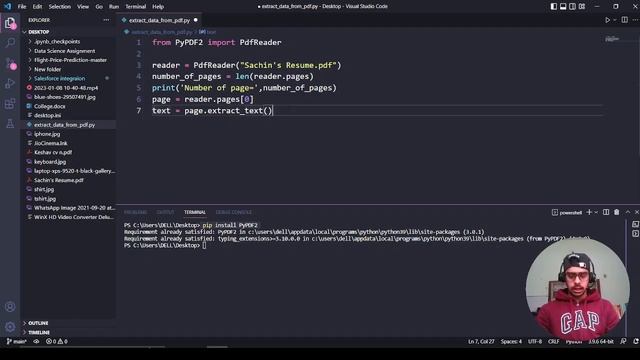Open keyboard.jpg in the explorer
The image size is (640, 360).
coord(50,162)
